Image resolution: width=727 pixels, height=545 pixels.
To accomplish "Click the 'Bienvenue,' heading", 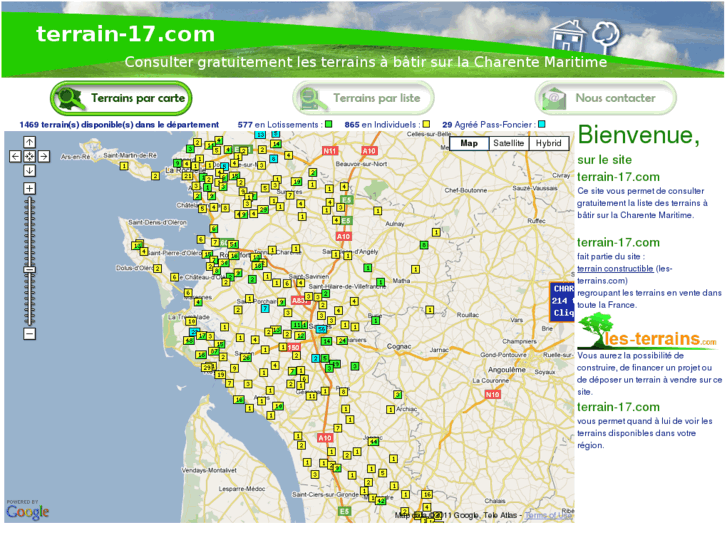I will pyautogui.click(x=639, y=135).
